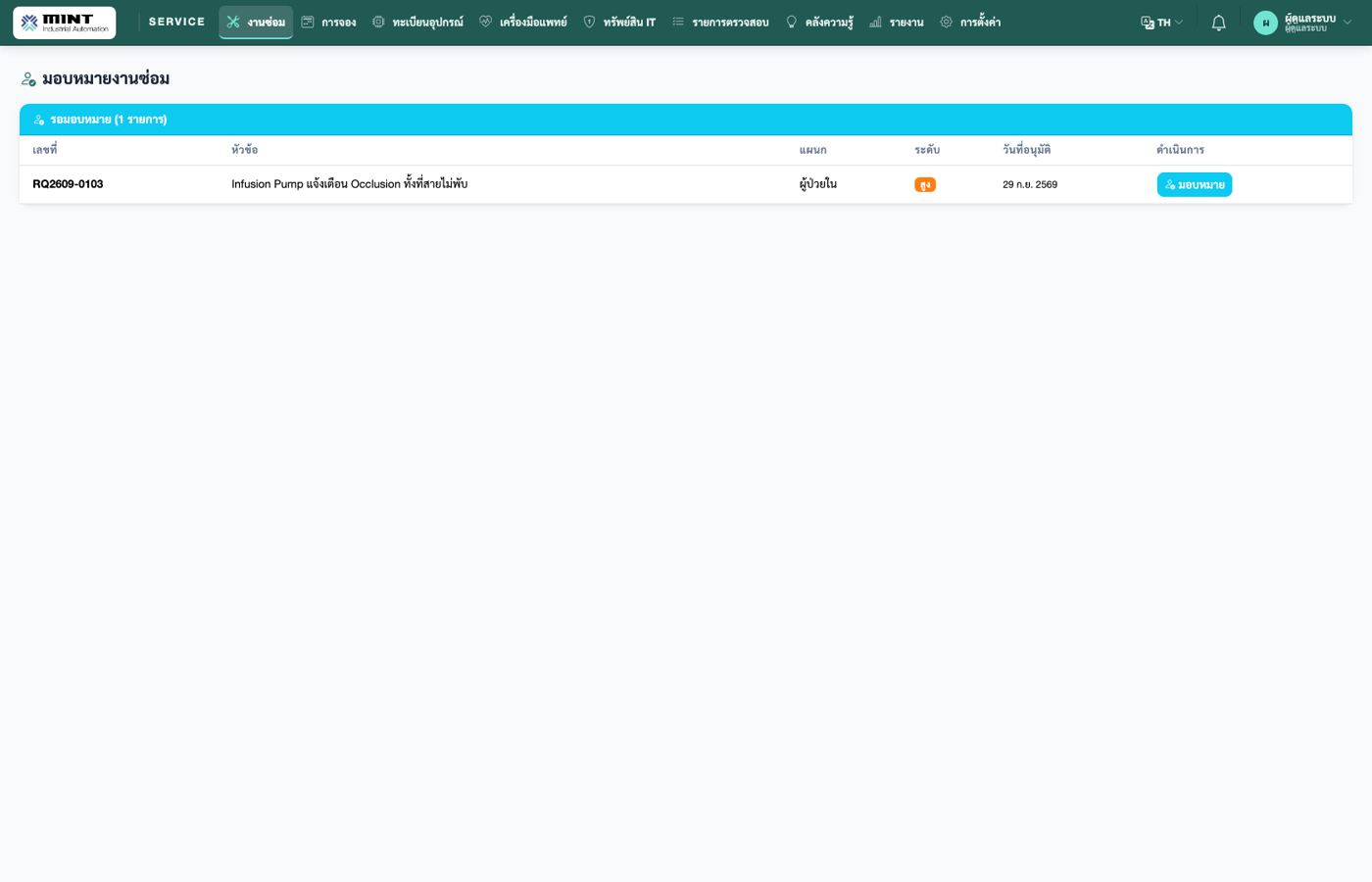The width and height of the screenshot is (1372, 882).
Task: Click the heart icon for เครื่องมือแพทย์
Action: click(x=485, y=22)
